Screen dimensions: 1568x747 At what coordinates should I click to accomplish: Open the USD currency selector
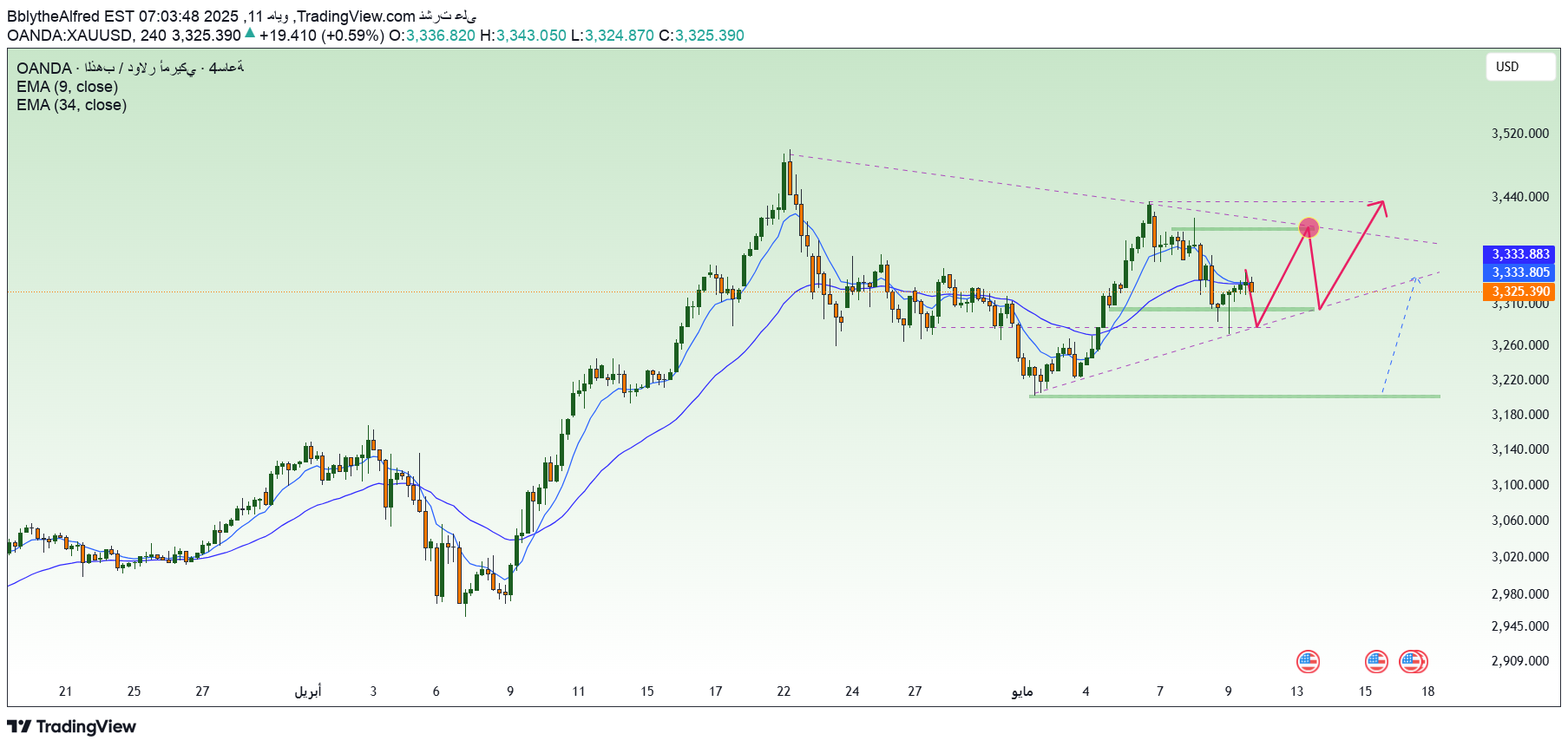[1520, 67]
